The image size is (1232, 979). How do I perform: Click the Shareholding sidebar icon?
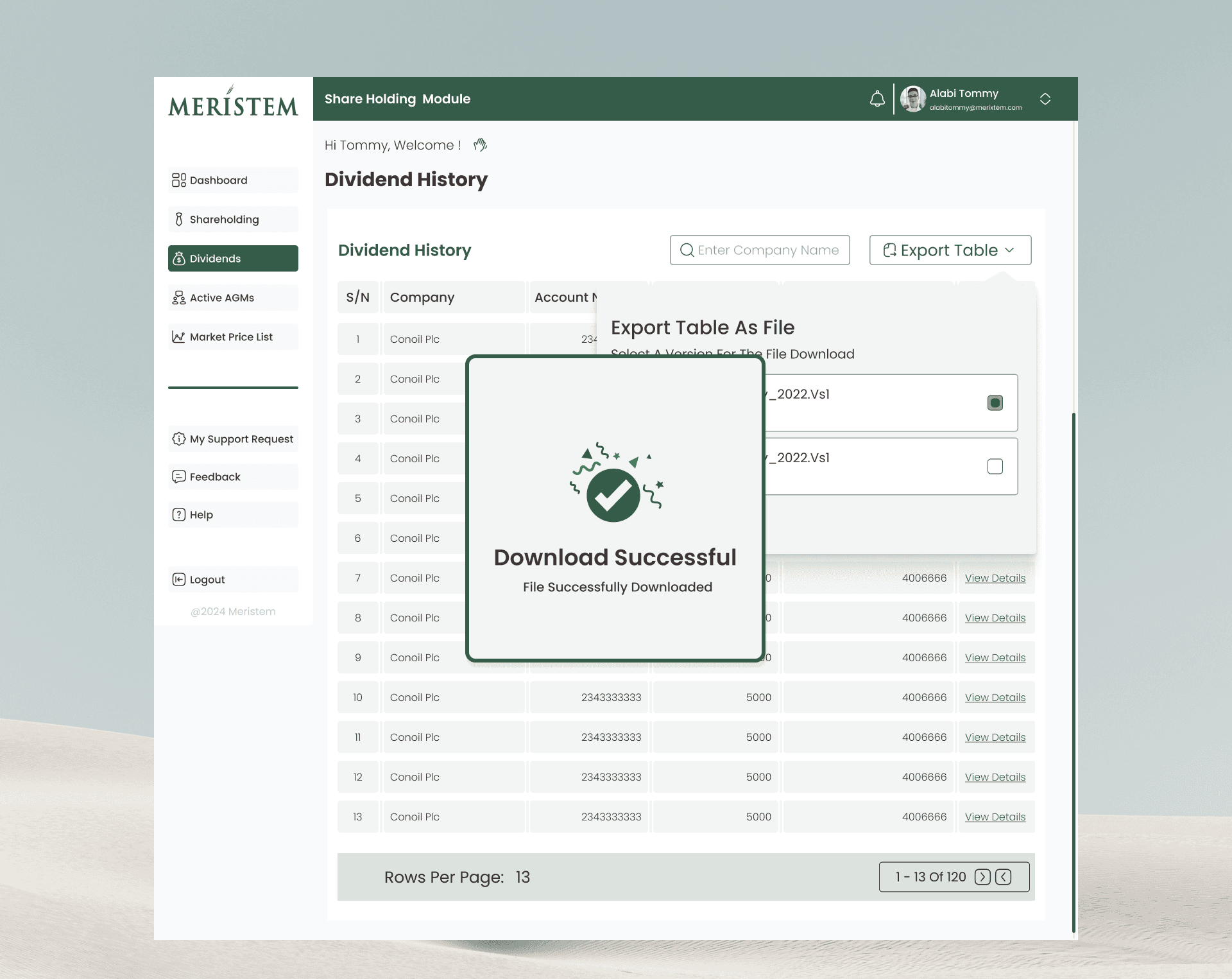(x=178, y=220)
